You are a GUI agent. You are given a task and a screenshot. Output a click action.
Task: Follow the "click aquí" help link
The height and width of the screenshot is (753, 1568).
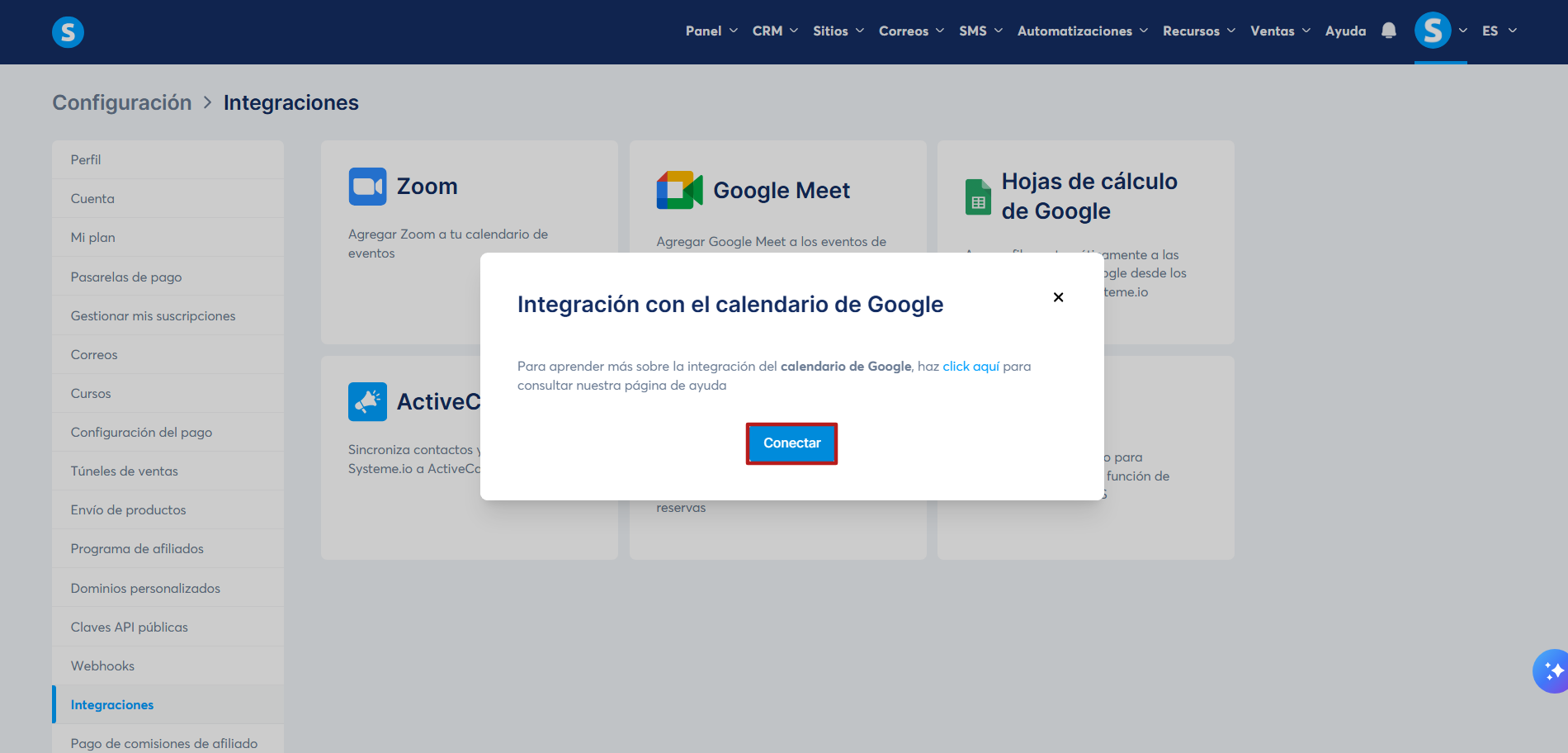(971, 367)
